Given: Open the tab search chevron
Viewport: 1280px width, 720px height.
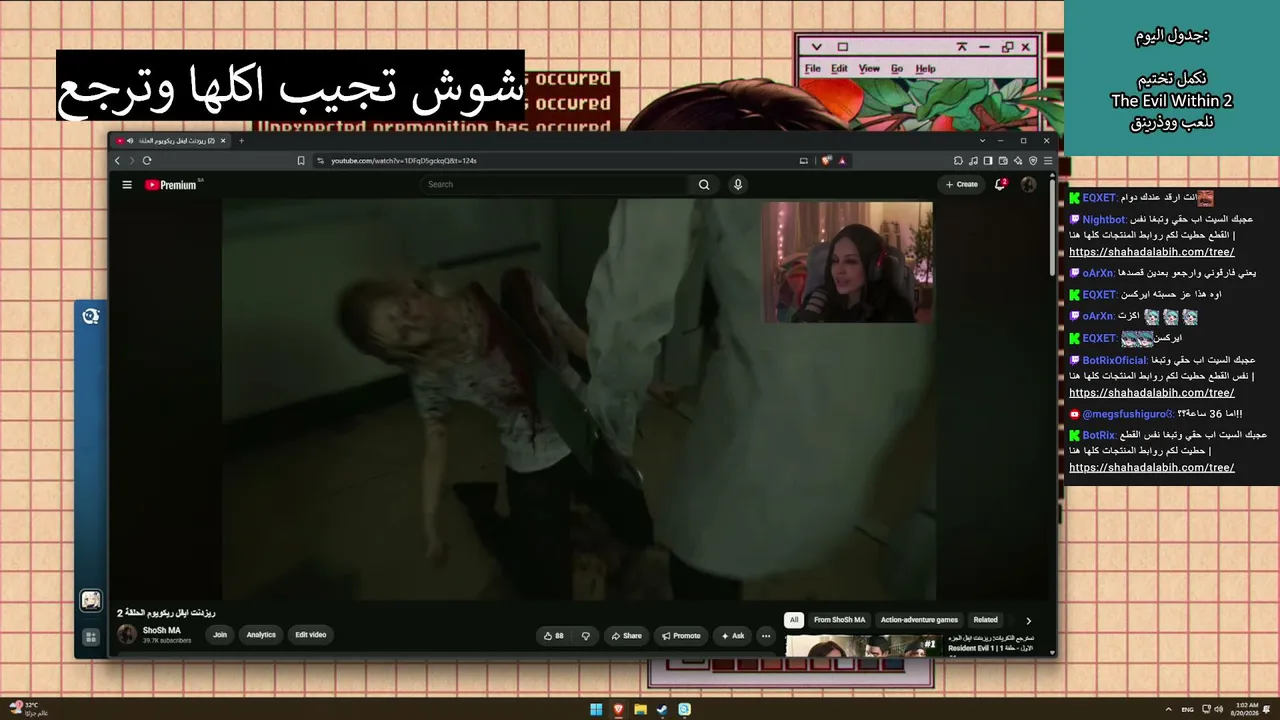Looking at the screenshot, I should (x=983, y=141).
